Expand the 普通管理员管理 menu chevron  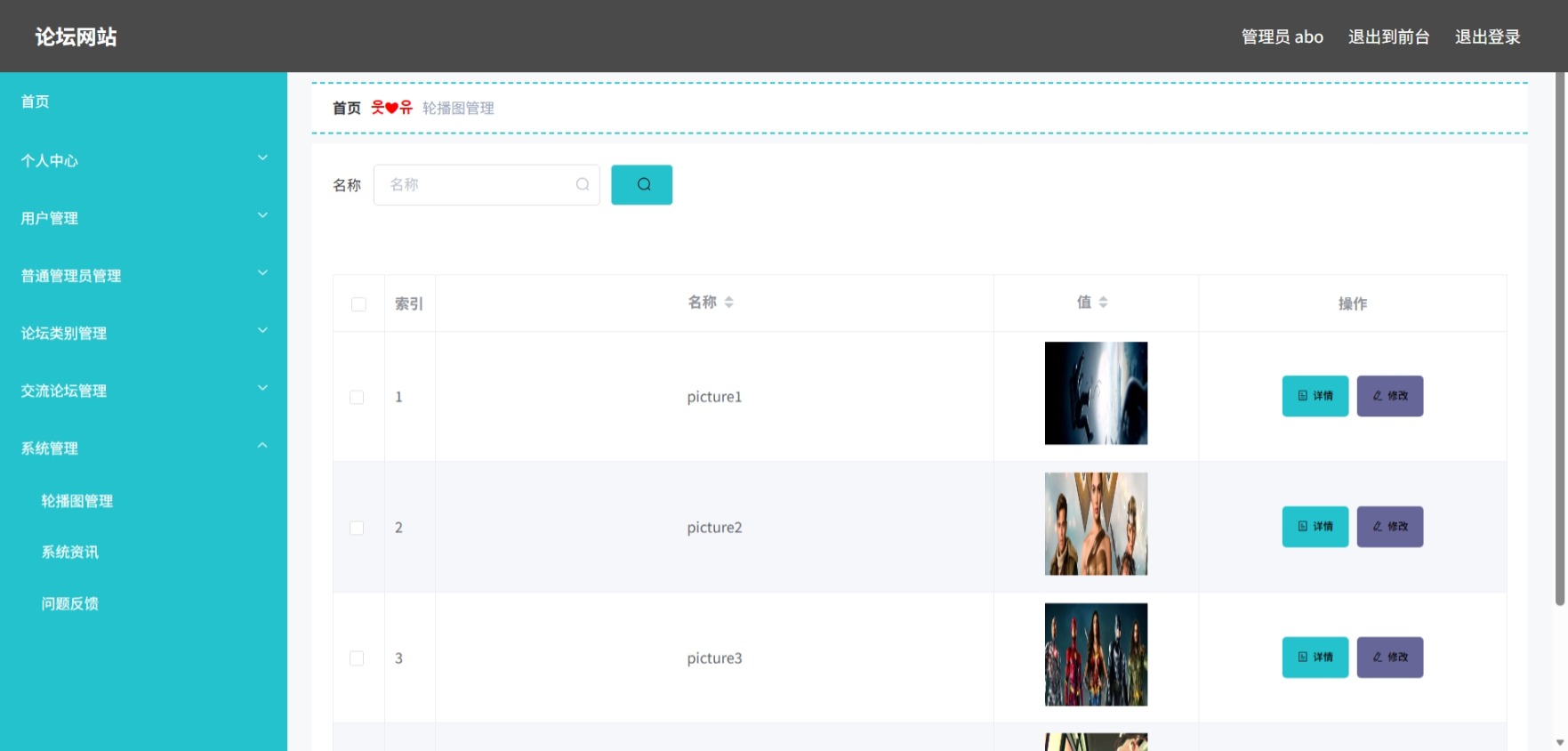262,273
